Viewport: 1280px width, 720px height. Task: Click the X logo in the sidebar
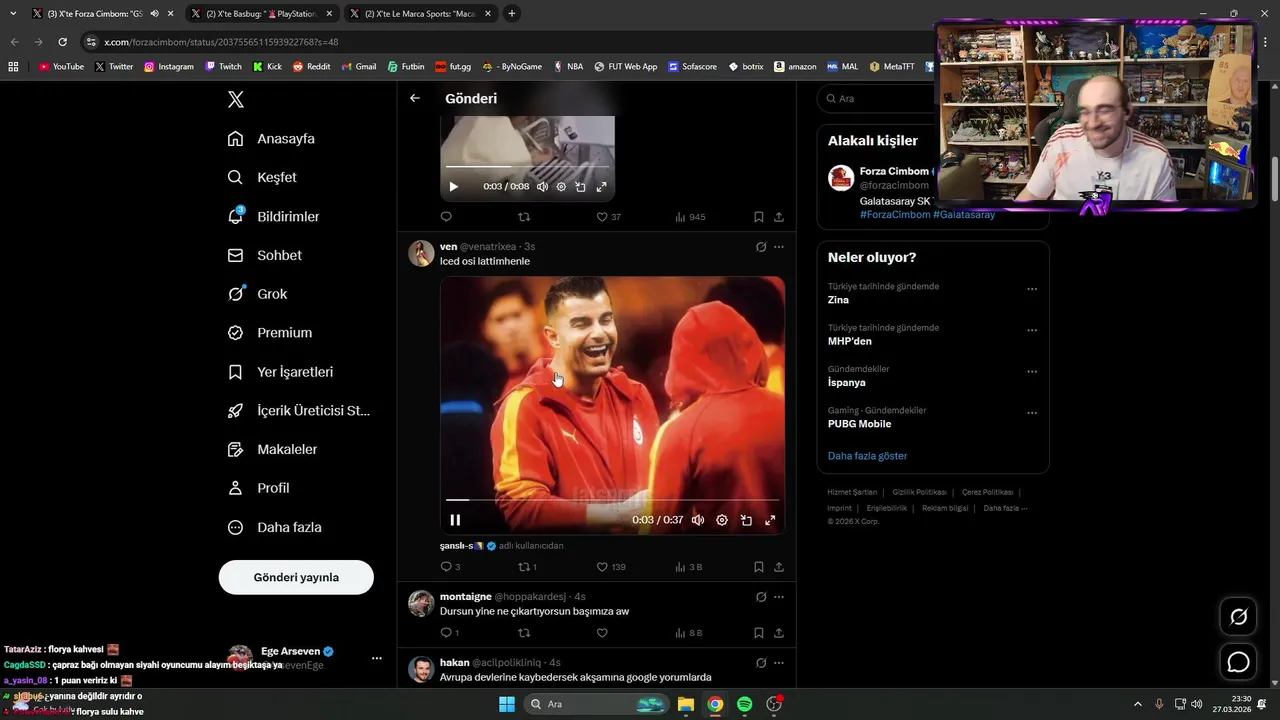click(235, 99)
